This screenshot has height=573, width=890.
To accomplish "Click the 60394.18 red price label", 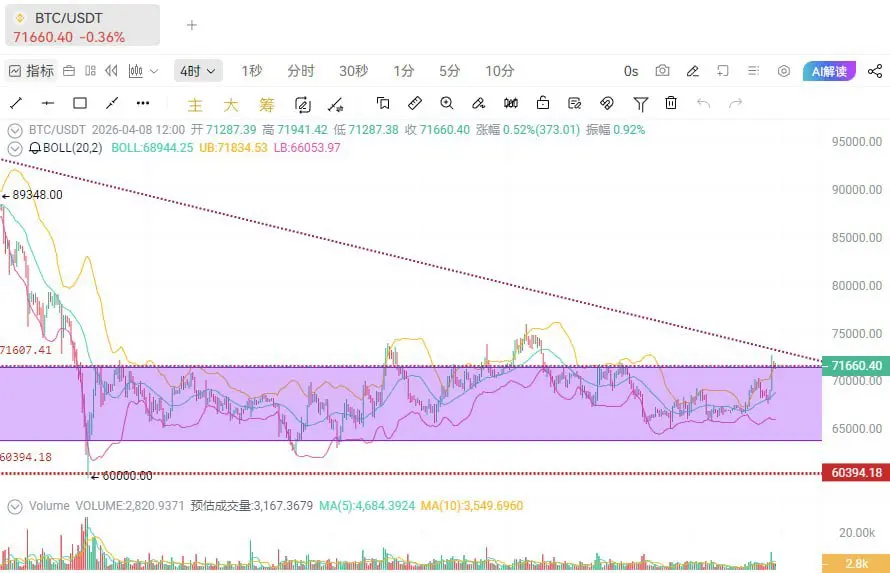I will pyautogui.click(x=856, y=473).
